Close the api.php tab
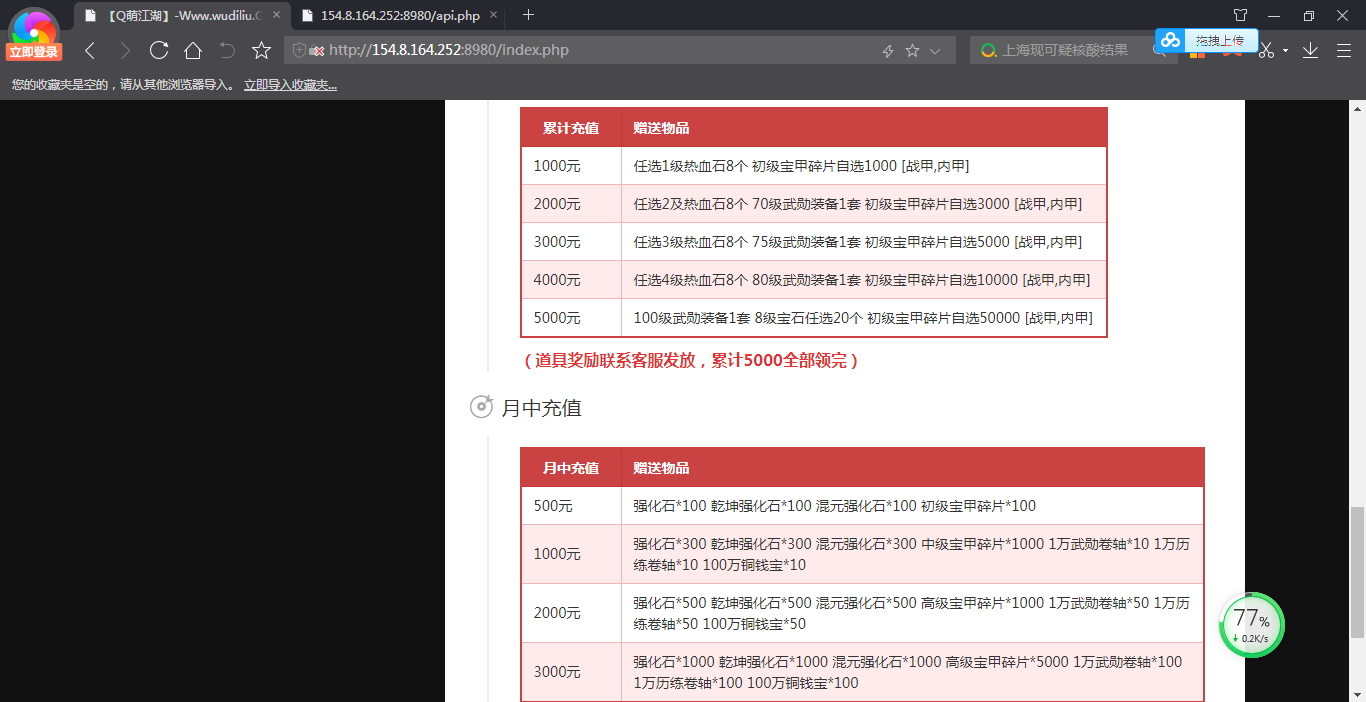The image size is (1366, 702). click(493, 15)
